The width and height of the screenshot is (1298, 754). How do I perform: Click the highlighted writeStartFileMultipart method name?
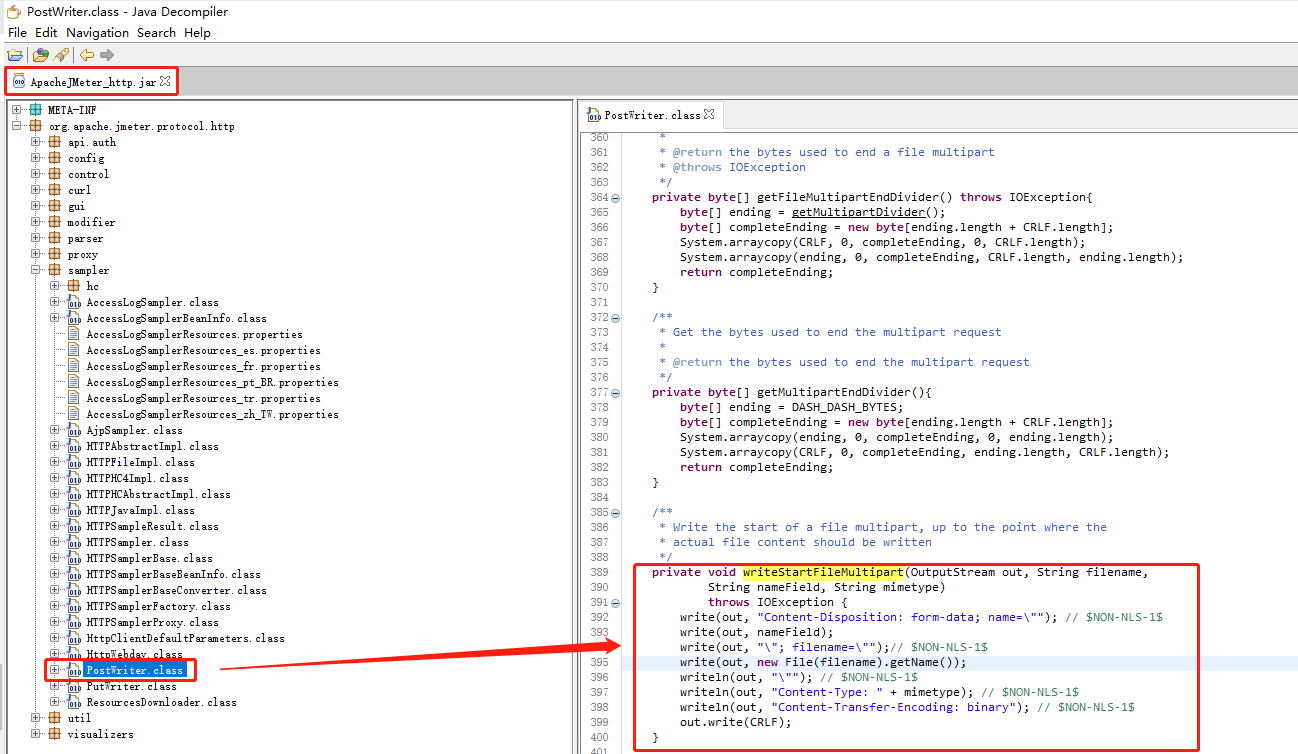pyautogui.click(x=823, y=572)
